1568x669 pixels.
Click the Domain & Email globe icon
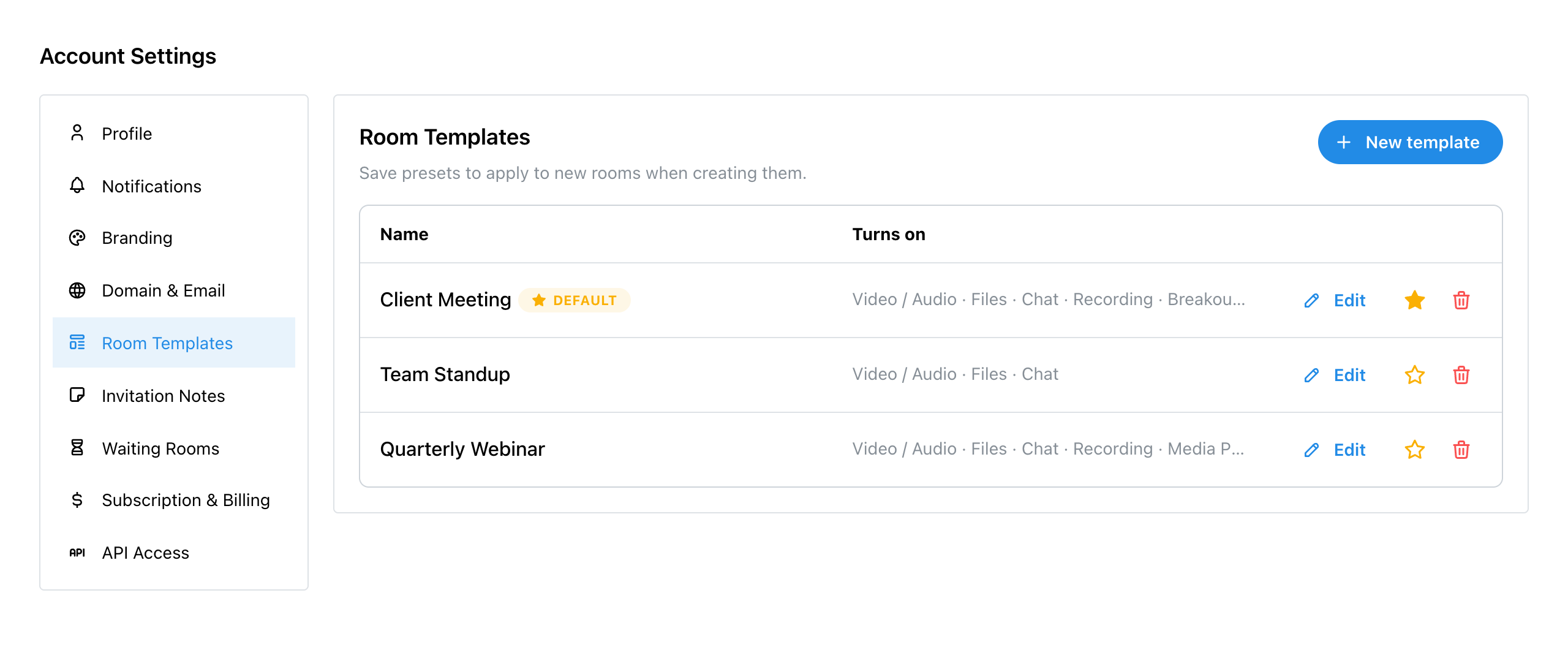click(x=77, y=290)
